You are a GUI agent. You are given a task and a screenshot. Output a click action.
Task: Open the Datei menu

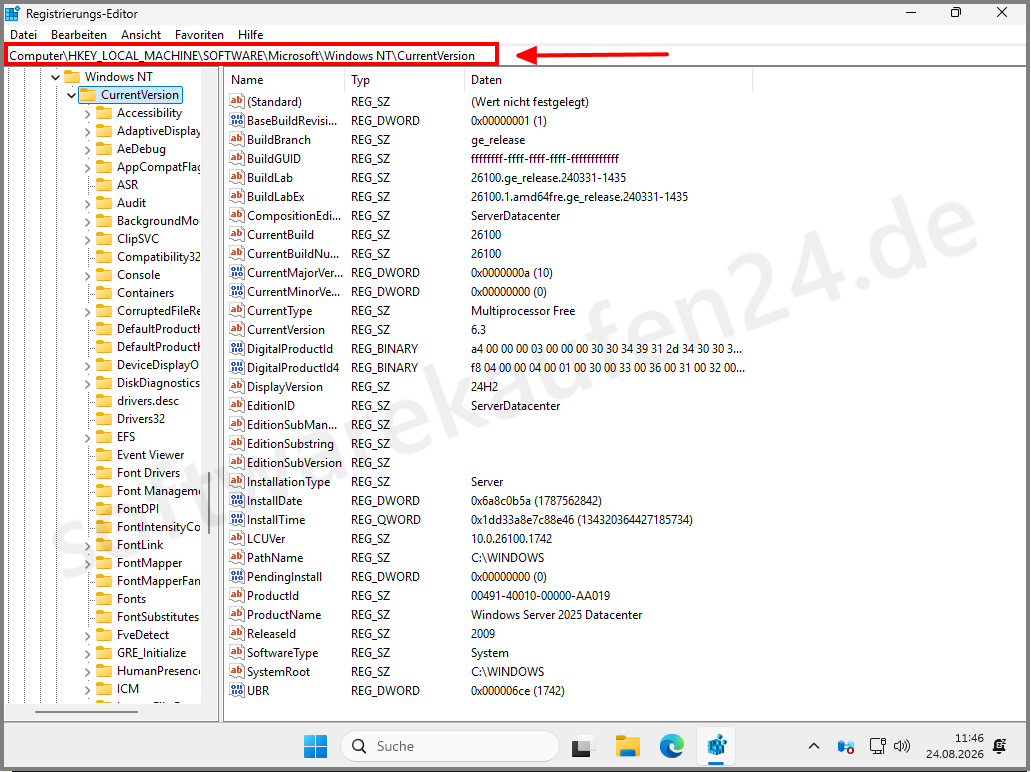click(23, 35)
